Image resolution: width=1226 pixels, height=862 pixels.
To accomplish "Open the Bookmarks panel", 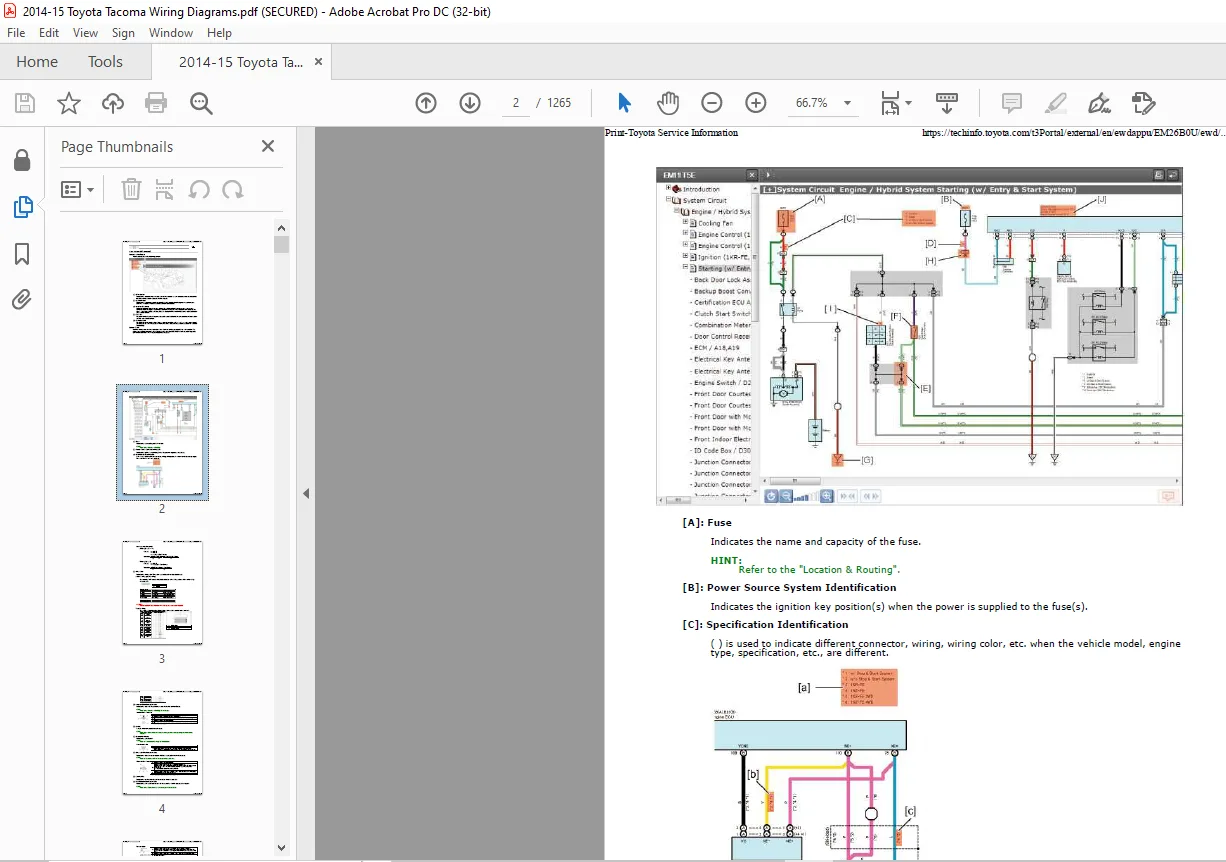I will pos(22,254).
